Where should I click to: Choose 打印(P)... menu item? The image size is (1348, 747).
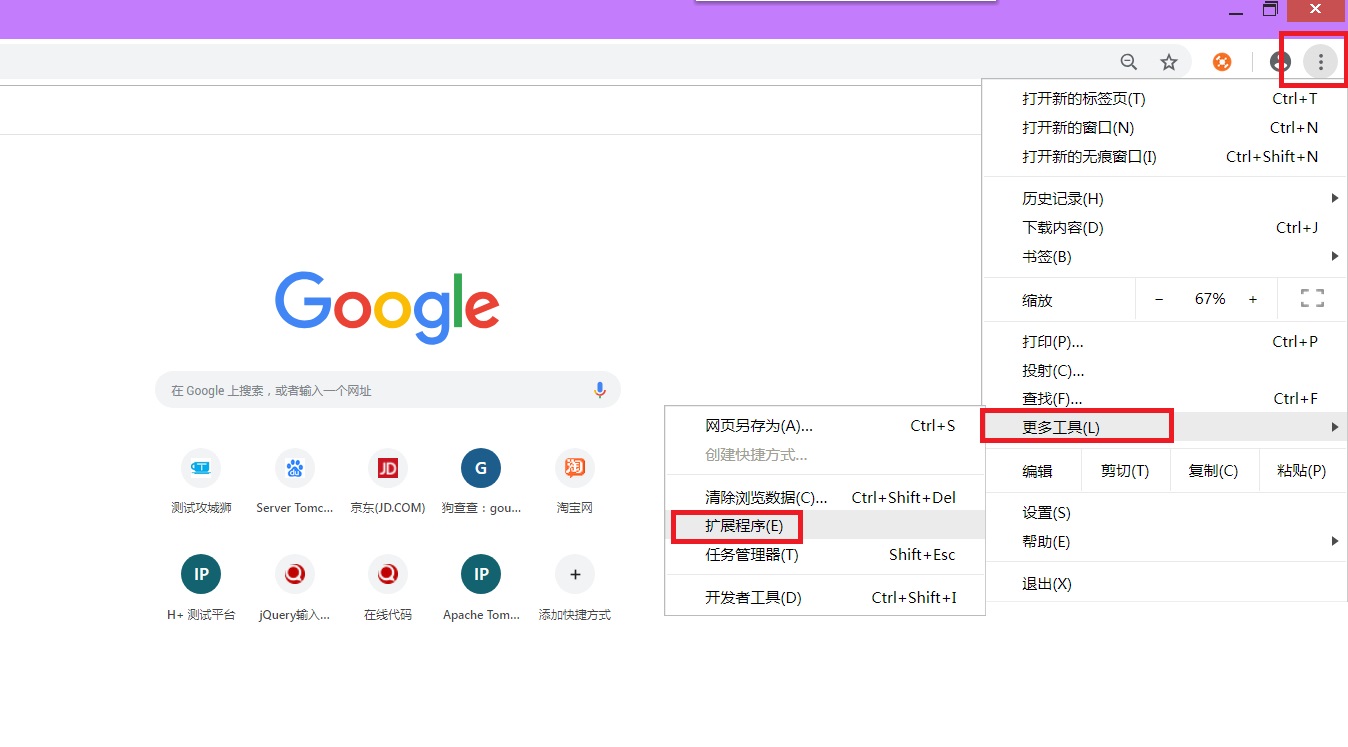(1165, 341)
